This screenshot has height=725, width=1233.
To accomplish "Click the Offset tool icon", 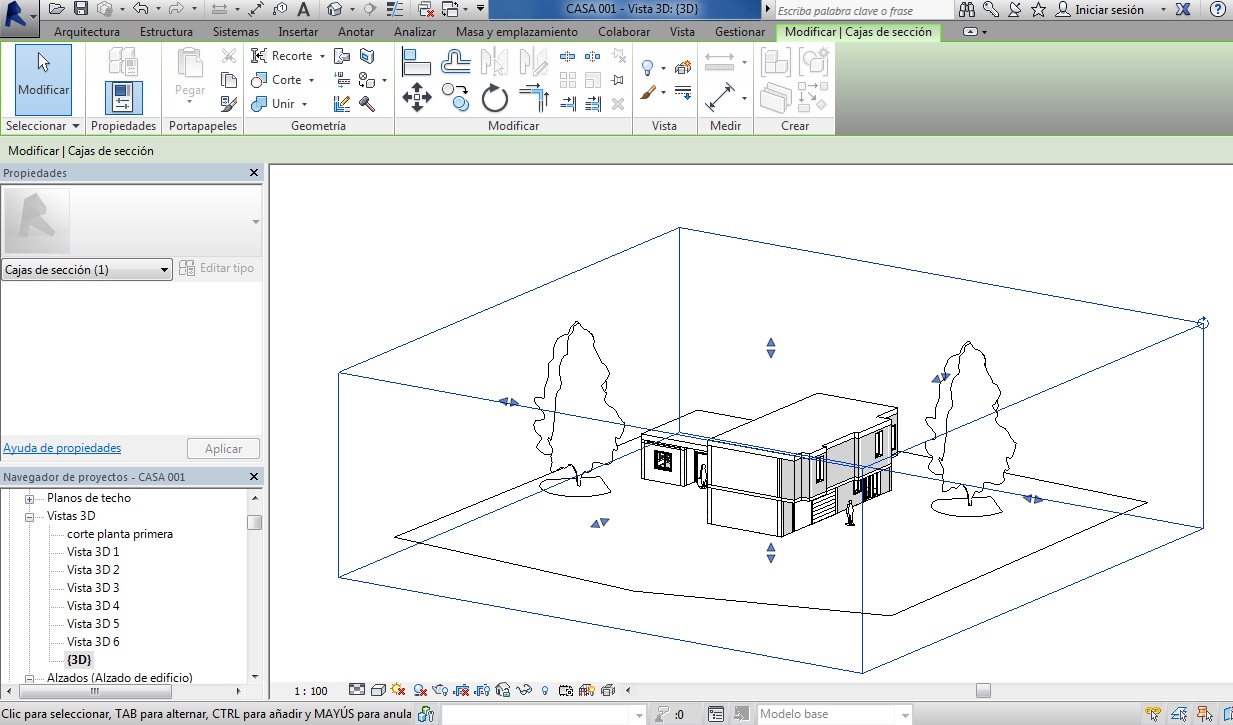I will (x=456, y=62).
